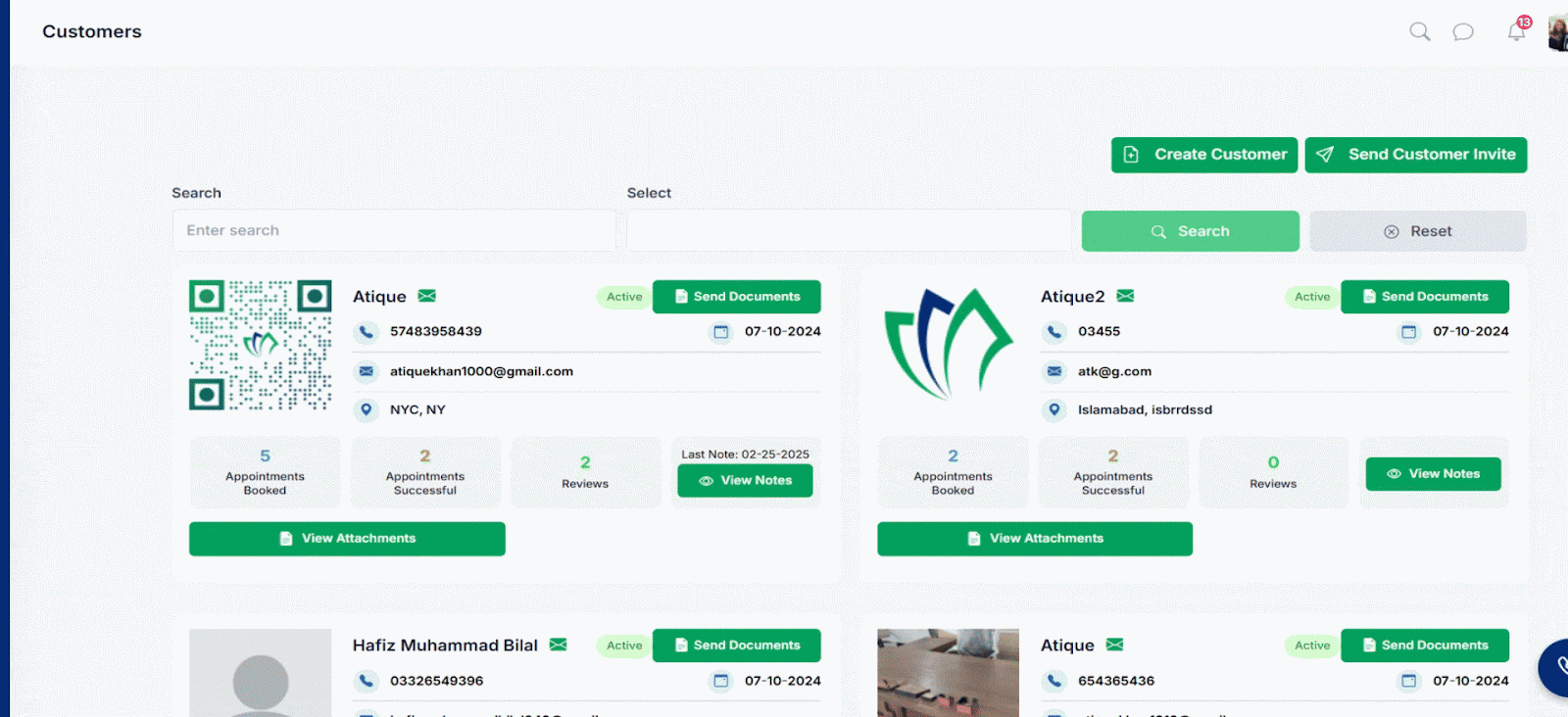The image size is (1568, 717).
Task: Click the calendar icon on Atique2 card
Action: click(x=1409, y=332)
